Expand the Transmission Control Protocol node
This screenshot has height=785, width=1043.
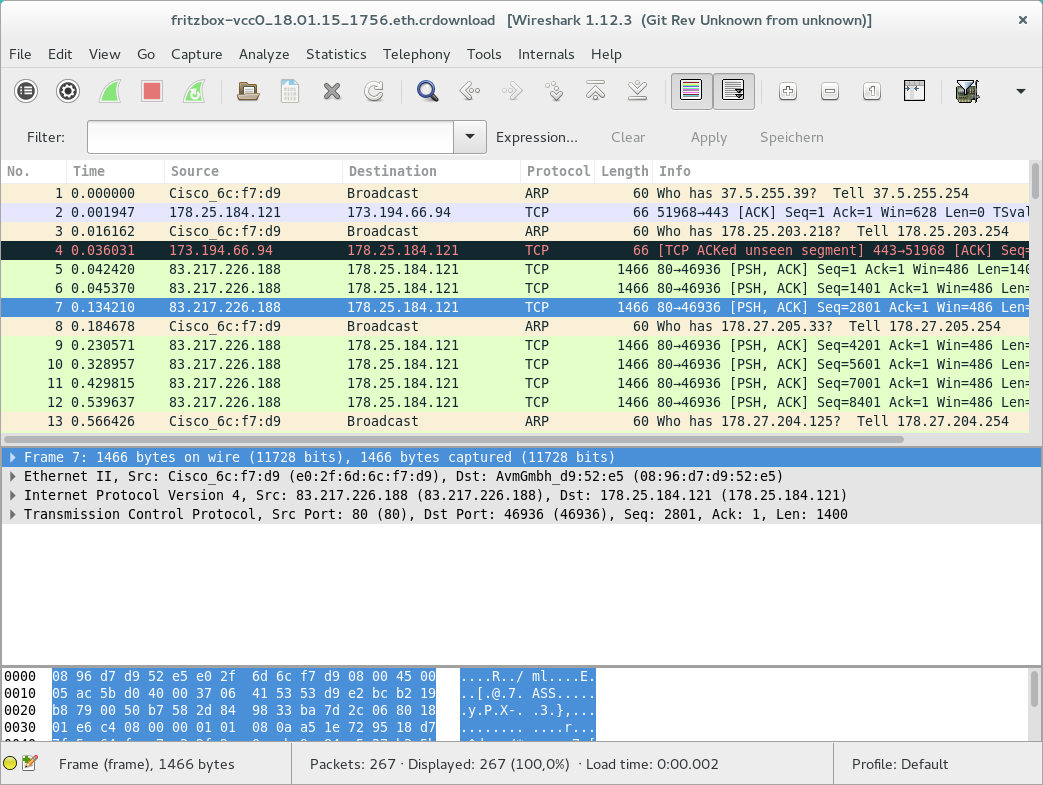pyautogui.click(x=13, y=514)
